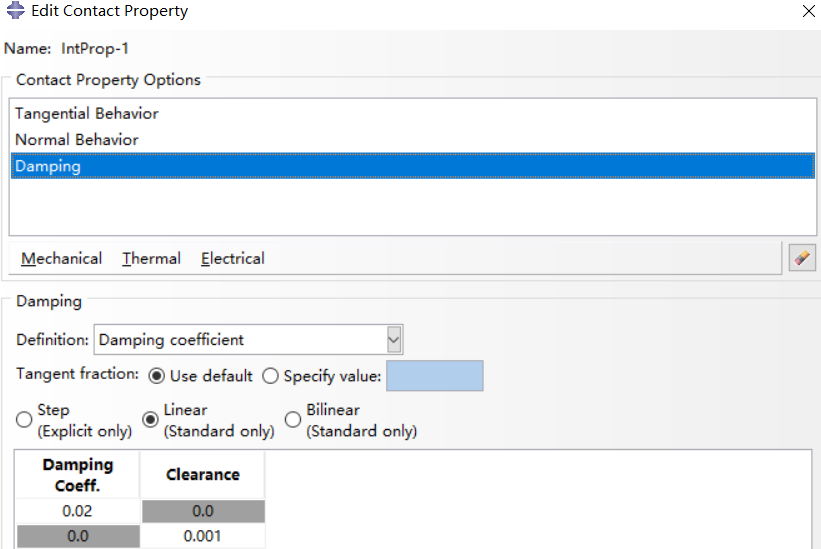
Task: Select Use default tangent fraction
Action: [157, 376]
